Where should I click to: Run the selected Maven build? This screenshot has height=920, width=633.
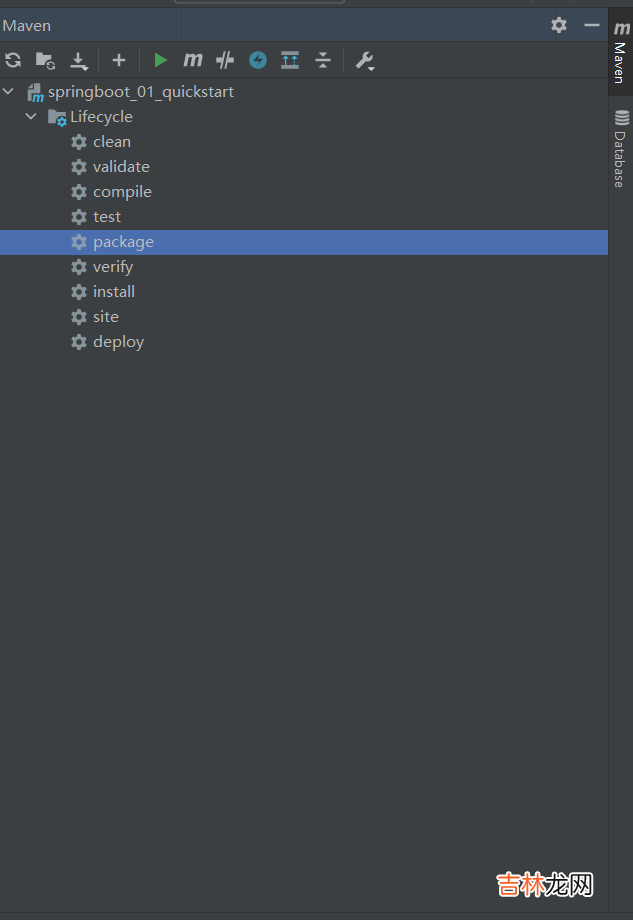[x=160, y=60]
